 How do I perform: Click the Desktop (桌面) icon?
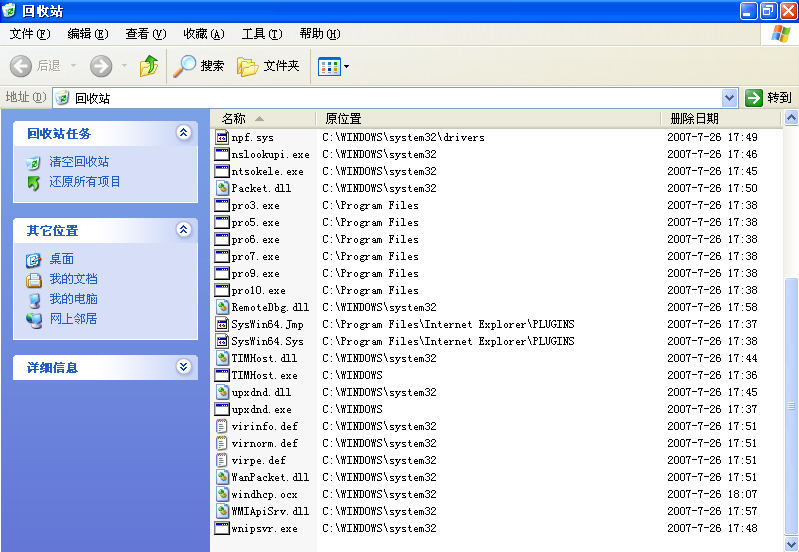click(33, 260)
